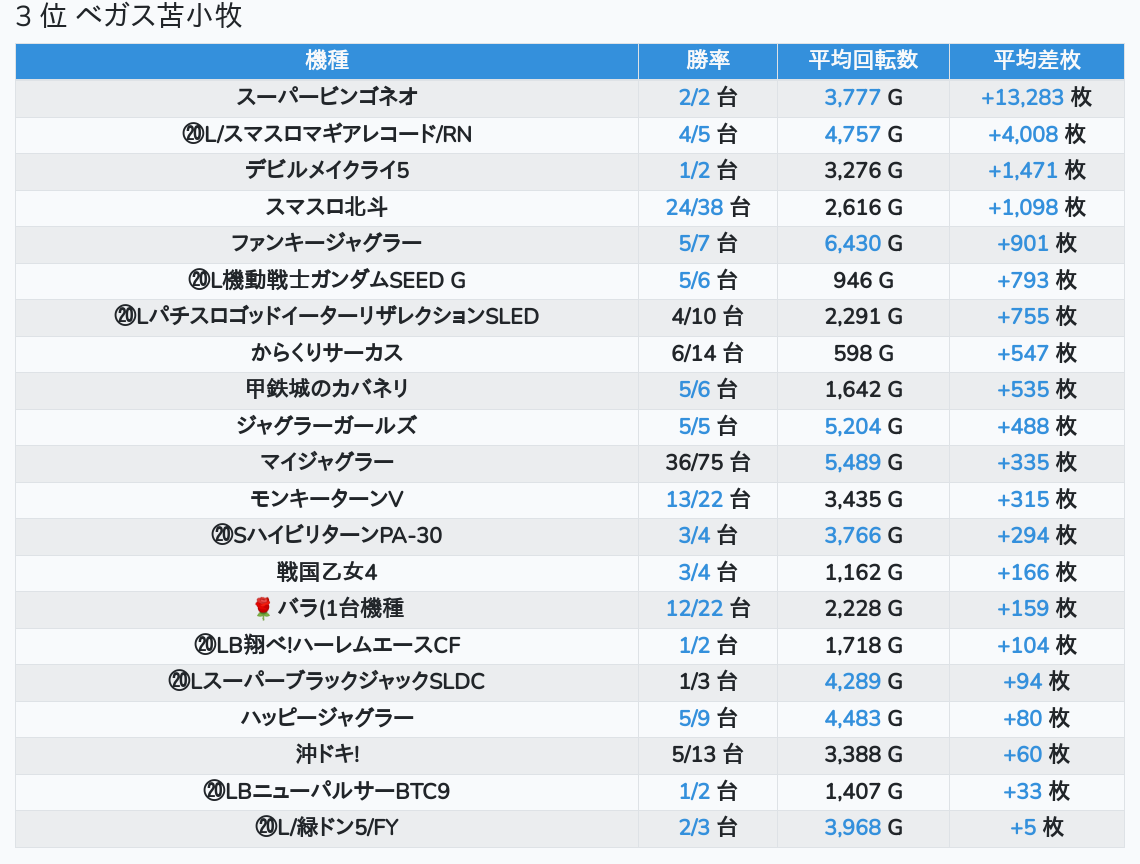Click the モンキーターンV row name
1140x864 pixels.
326,499
